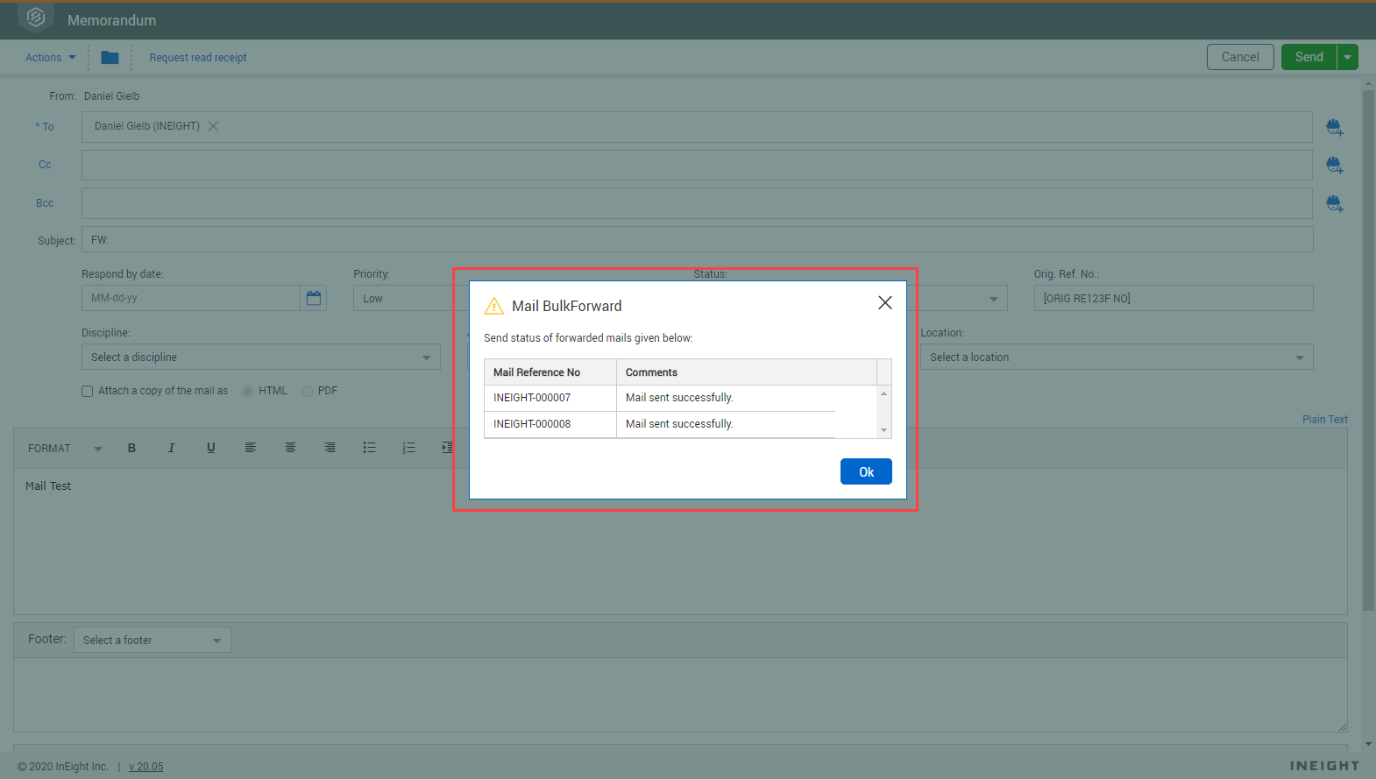Toggle italic formatting in the editor
Screen dimensions: 1376x779
coord(171,448)
